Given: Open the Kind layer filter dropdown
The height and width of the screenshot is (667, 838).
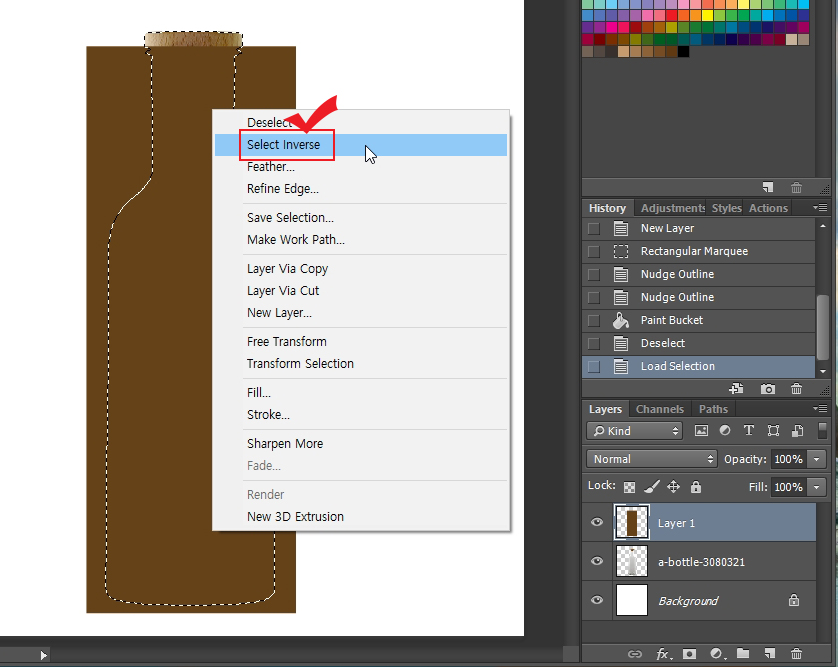Looking at the screenshot, I should point(634,431).
